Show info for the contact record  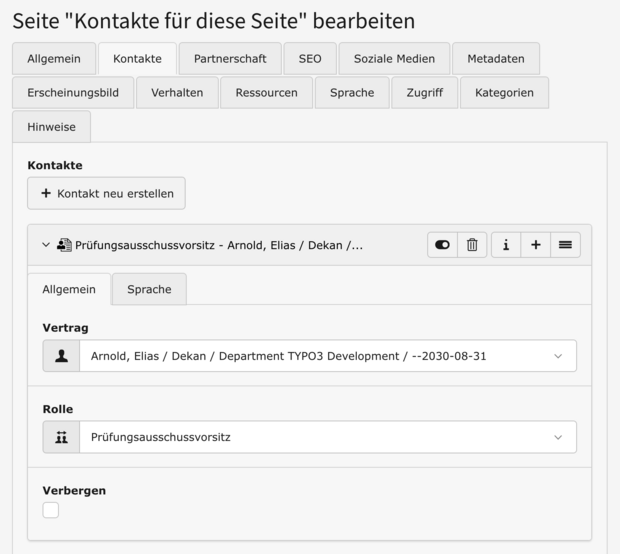pos(506,245)
